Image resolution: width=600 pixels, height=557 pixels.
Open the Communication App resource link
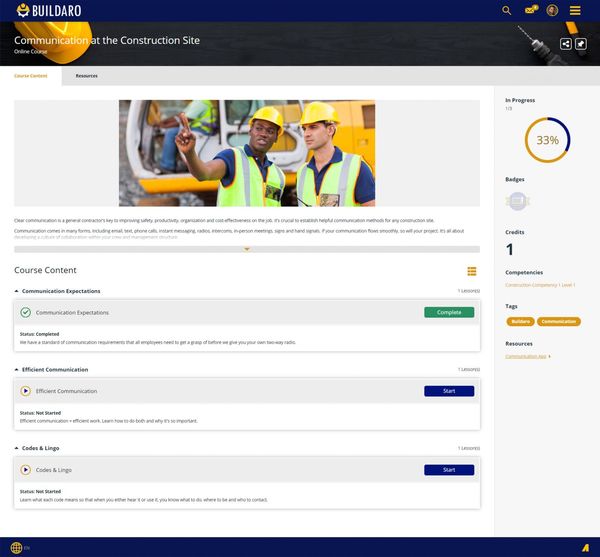click(x=526, y=356)
